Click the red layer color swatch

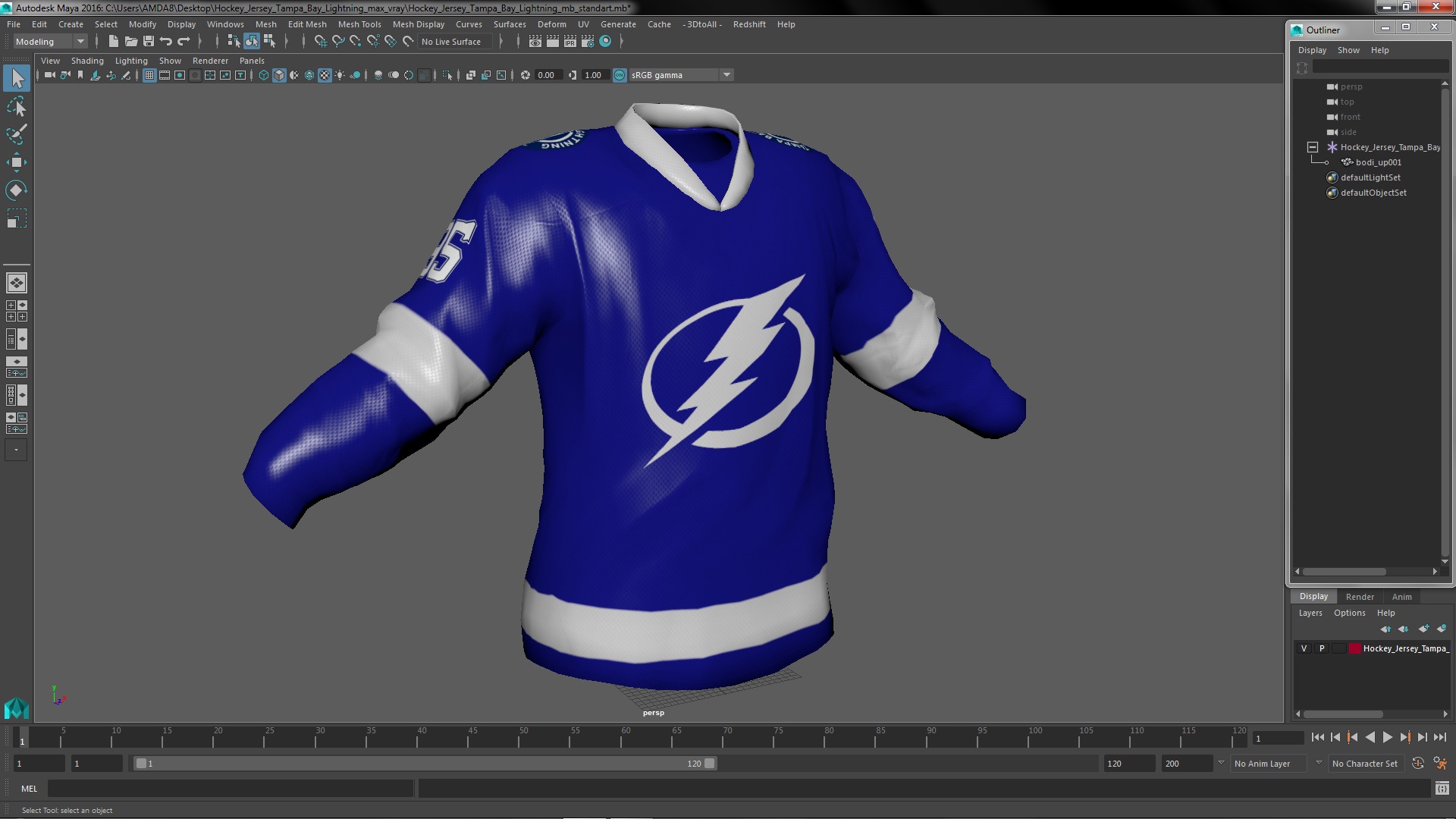pyautogui.click(x=1355, y=648)
